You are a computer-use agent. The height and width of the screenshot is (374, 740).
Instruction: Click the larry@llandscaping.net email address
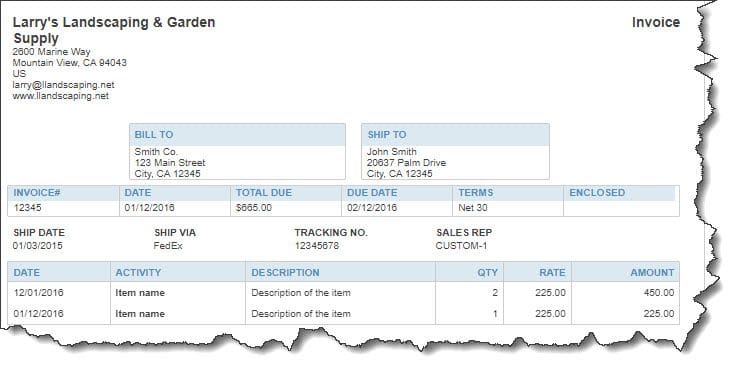64,85
